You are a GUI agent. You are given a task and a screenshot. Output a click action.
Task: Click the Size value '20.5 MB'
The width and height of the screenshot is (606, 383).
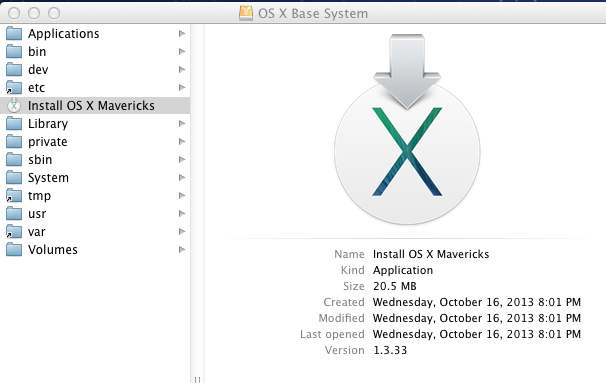tap(395, 286)
